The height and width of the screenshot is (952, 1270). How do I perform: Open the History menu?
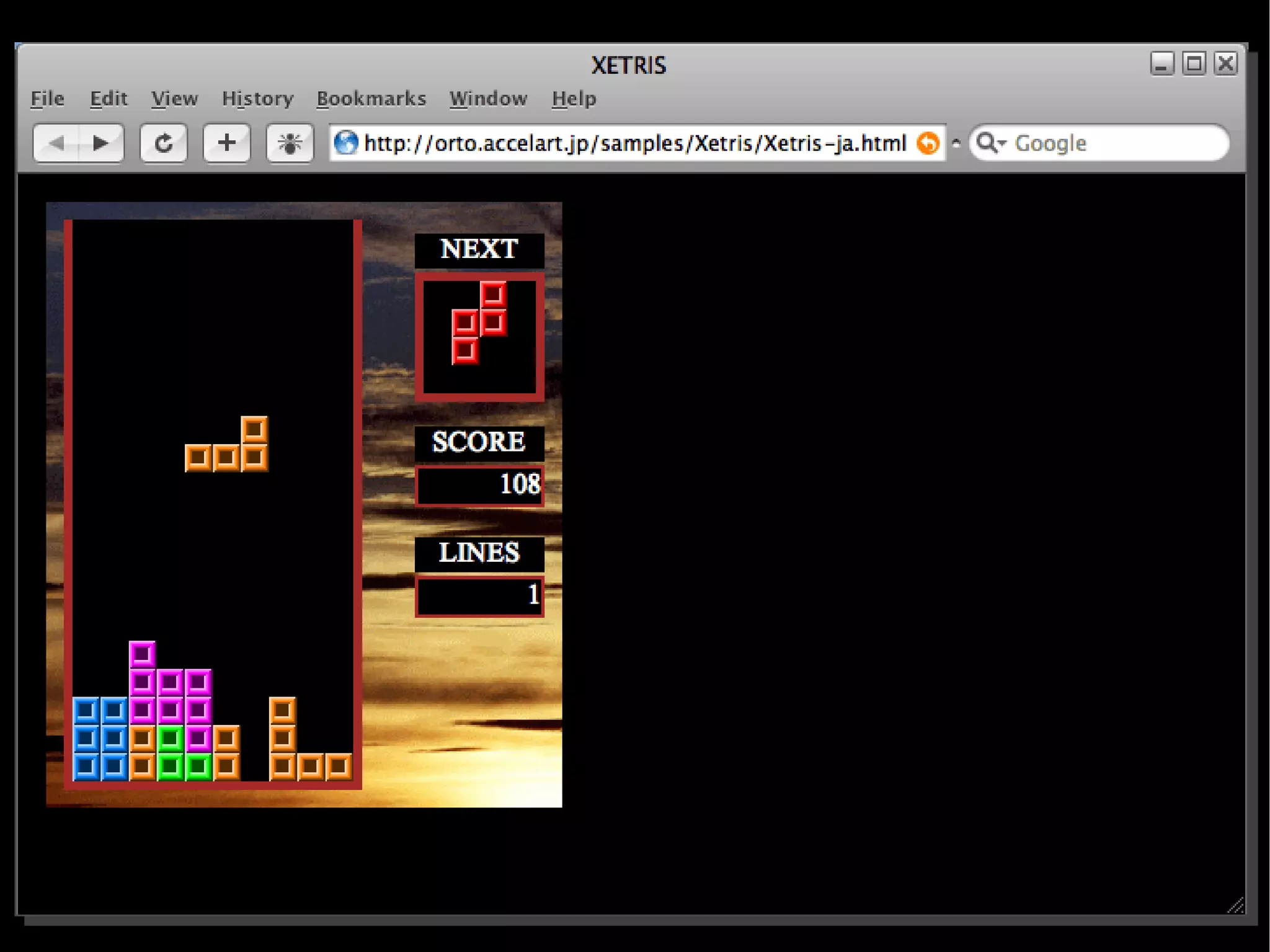257,99
